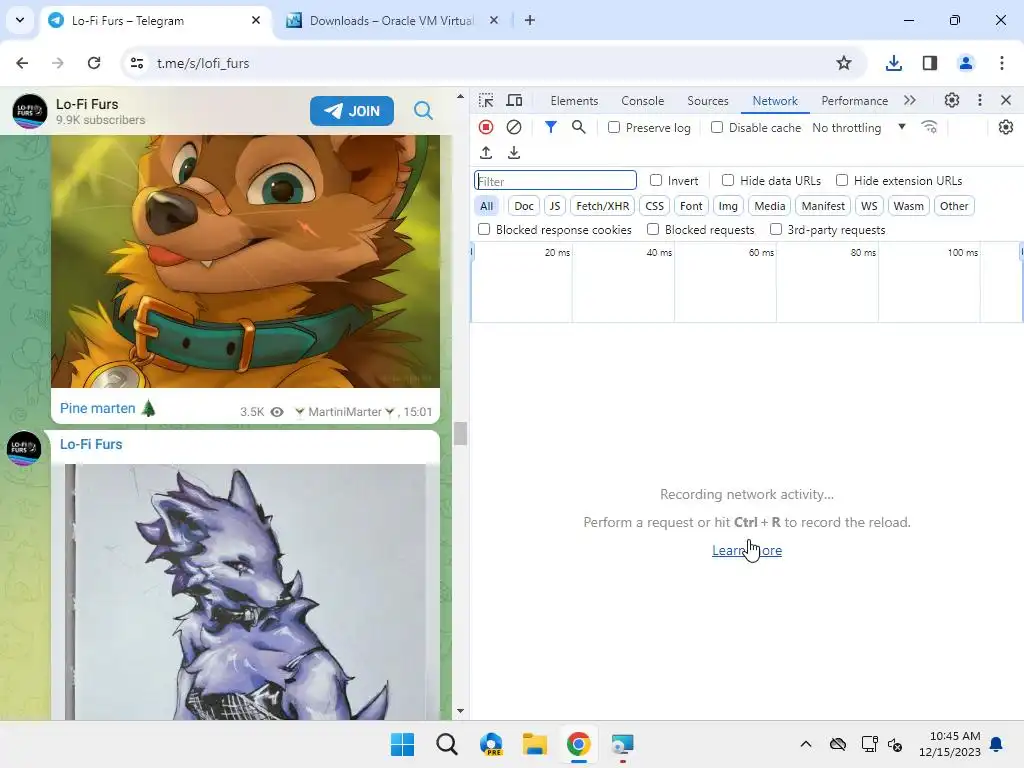The image size is (1024, 768).
Task: Select the Network tab
Action: pyautogui.click(x=775, y=101)
